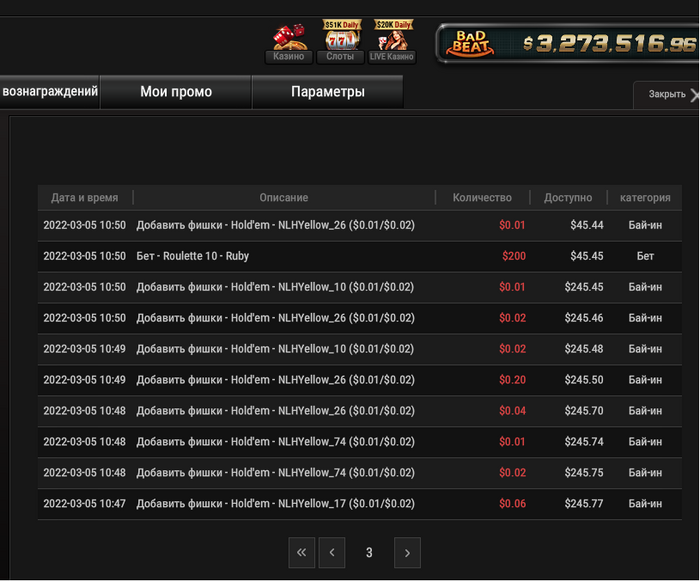Click the Бет category cell

point(645,256)
